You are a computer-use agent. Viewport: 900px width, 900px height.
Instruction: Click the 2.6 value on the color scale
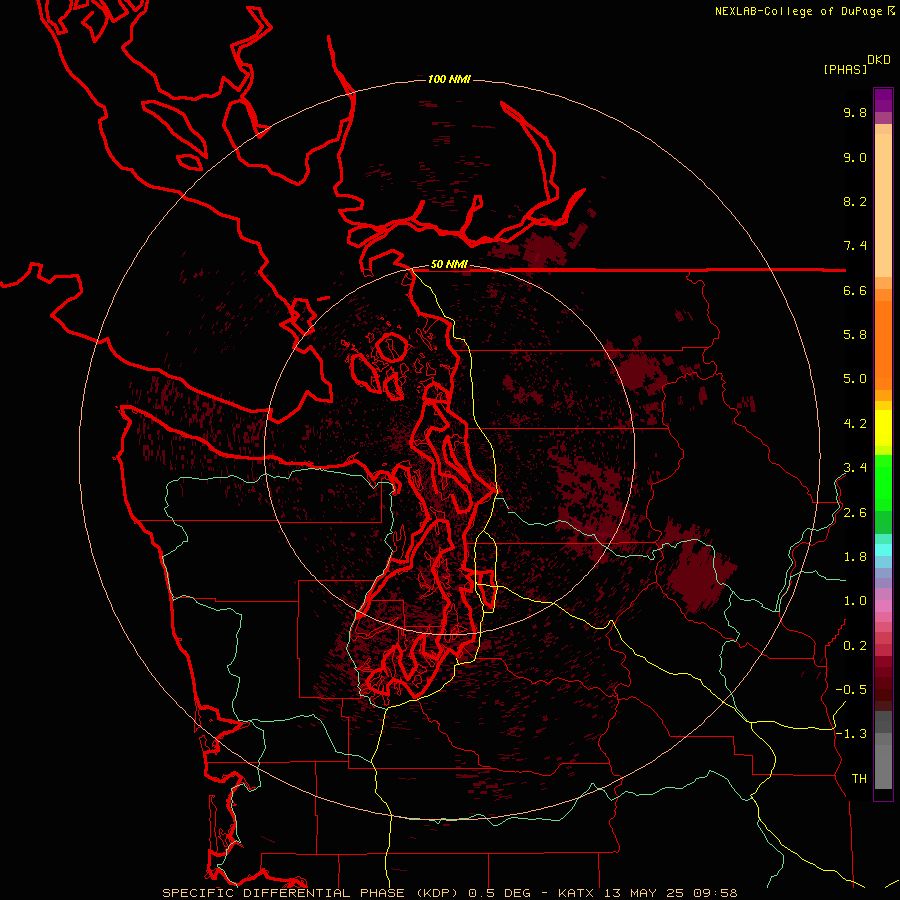tap(855, 513)
